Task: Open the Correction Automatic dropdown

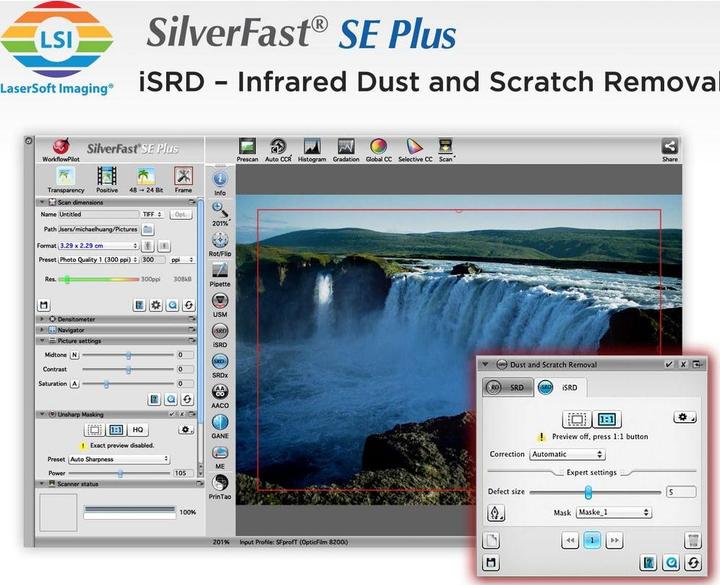Action: pos(567,454)
